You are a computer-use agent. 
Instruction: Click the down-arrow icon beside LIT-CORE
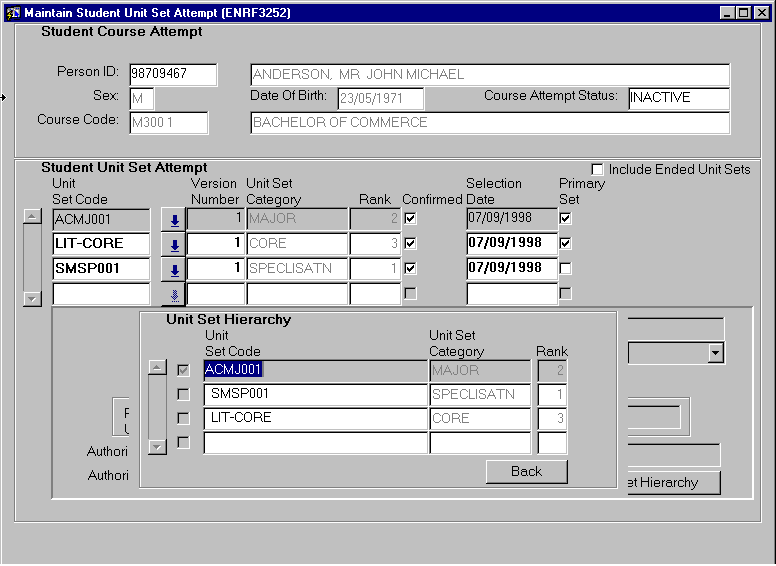tap(174, 244)
